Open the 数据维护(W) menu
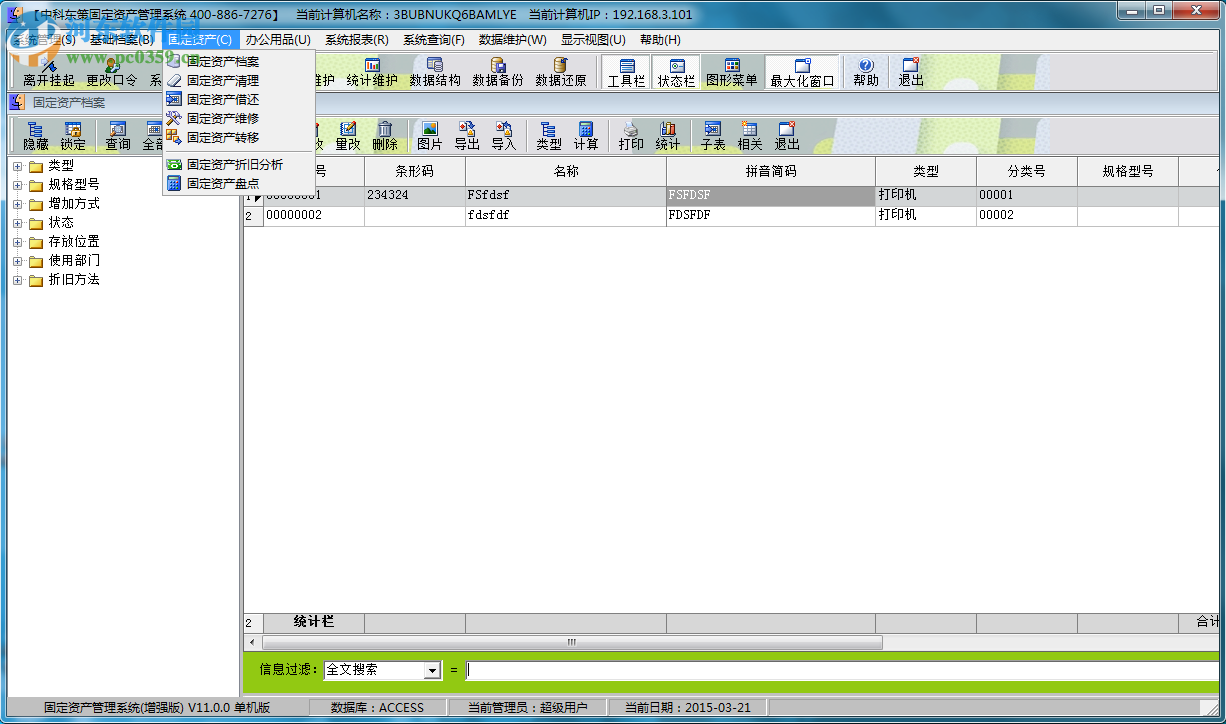This screenshot has height=724, width=1226. [513, 40]
